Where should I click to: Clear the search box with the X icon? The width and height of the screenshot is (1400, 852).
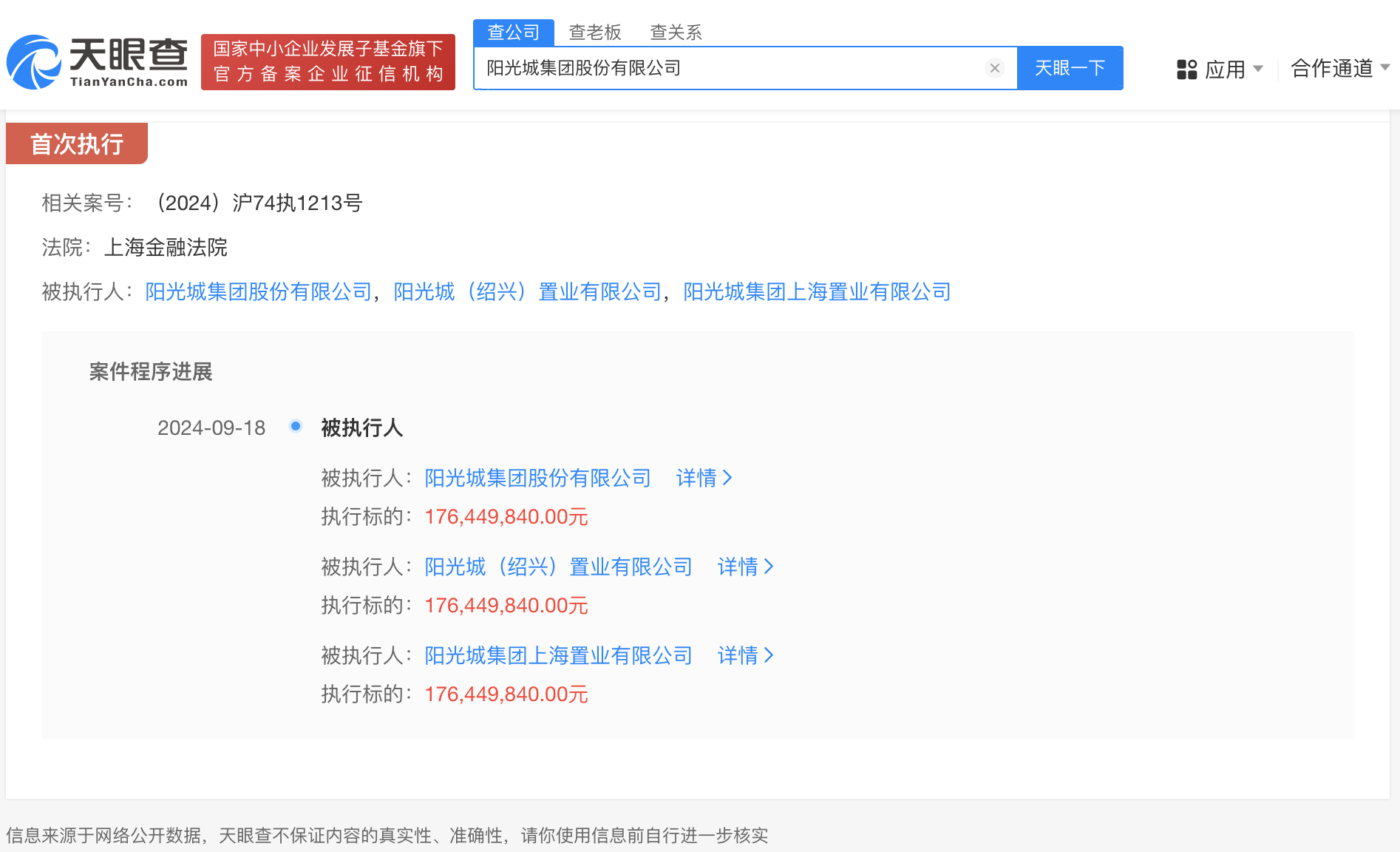(x=995, y=68)
